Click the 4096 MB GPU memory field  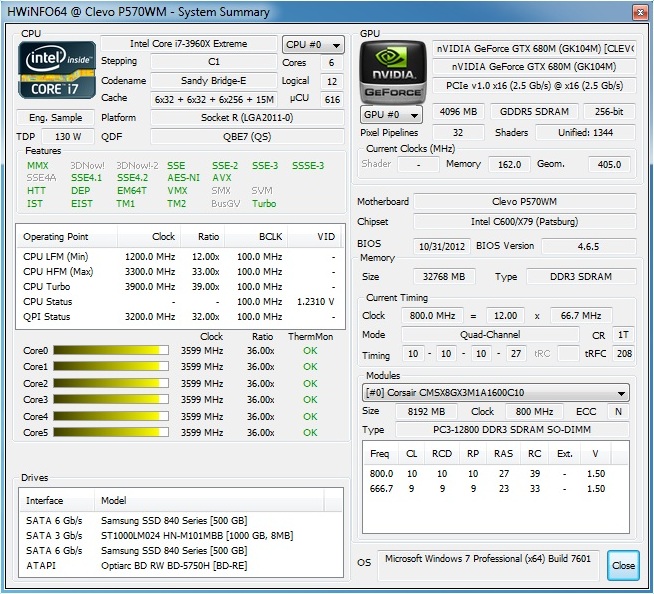pos(458,111)
